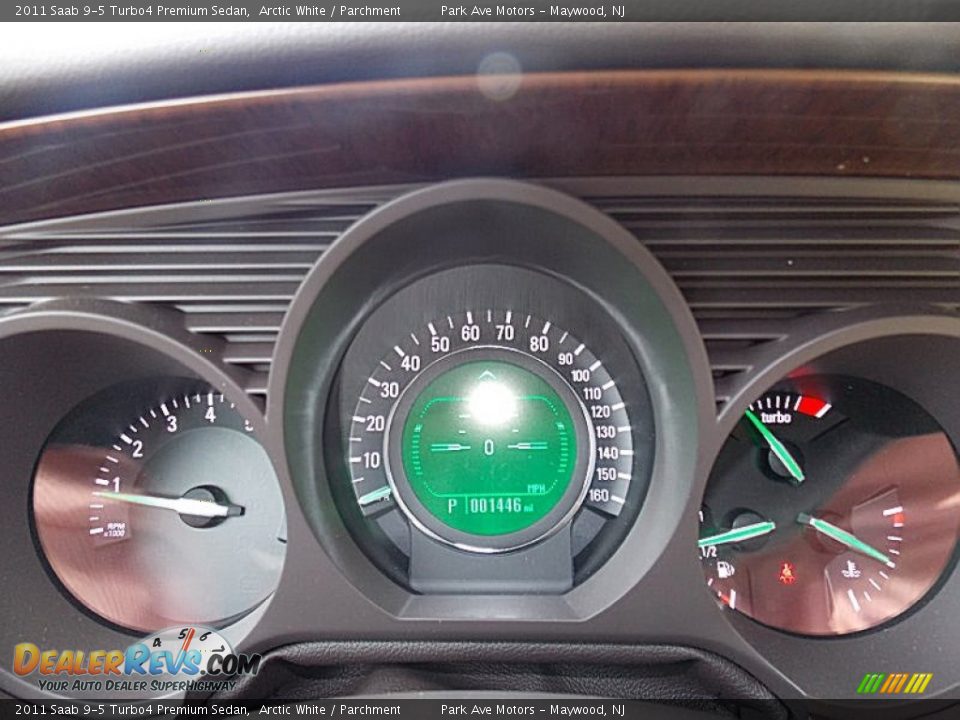Click the top caption "2011 Saab 9-5 Turbo4 Premium Sedan"
Viewport: 960px width, 720px height.
click(x=132, y=10)
